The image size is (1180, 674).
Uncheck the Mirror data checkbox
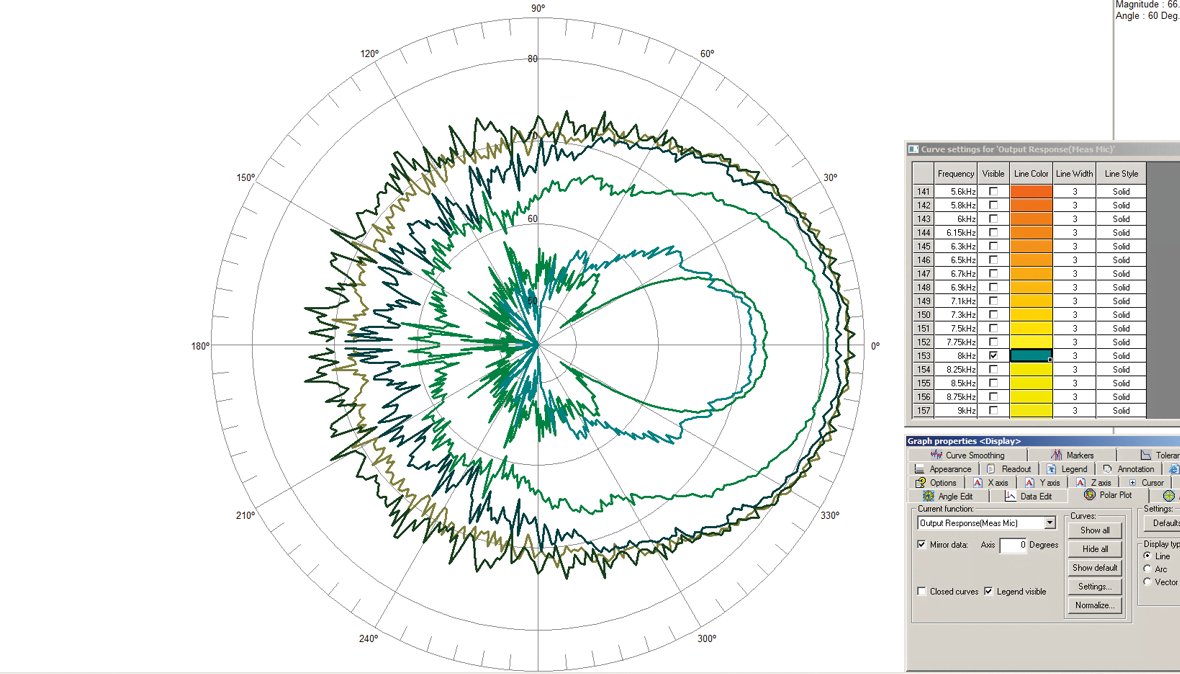click(x=921, y=545)
